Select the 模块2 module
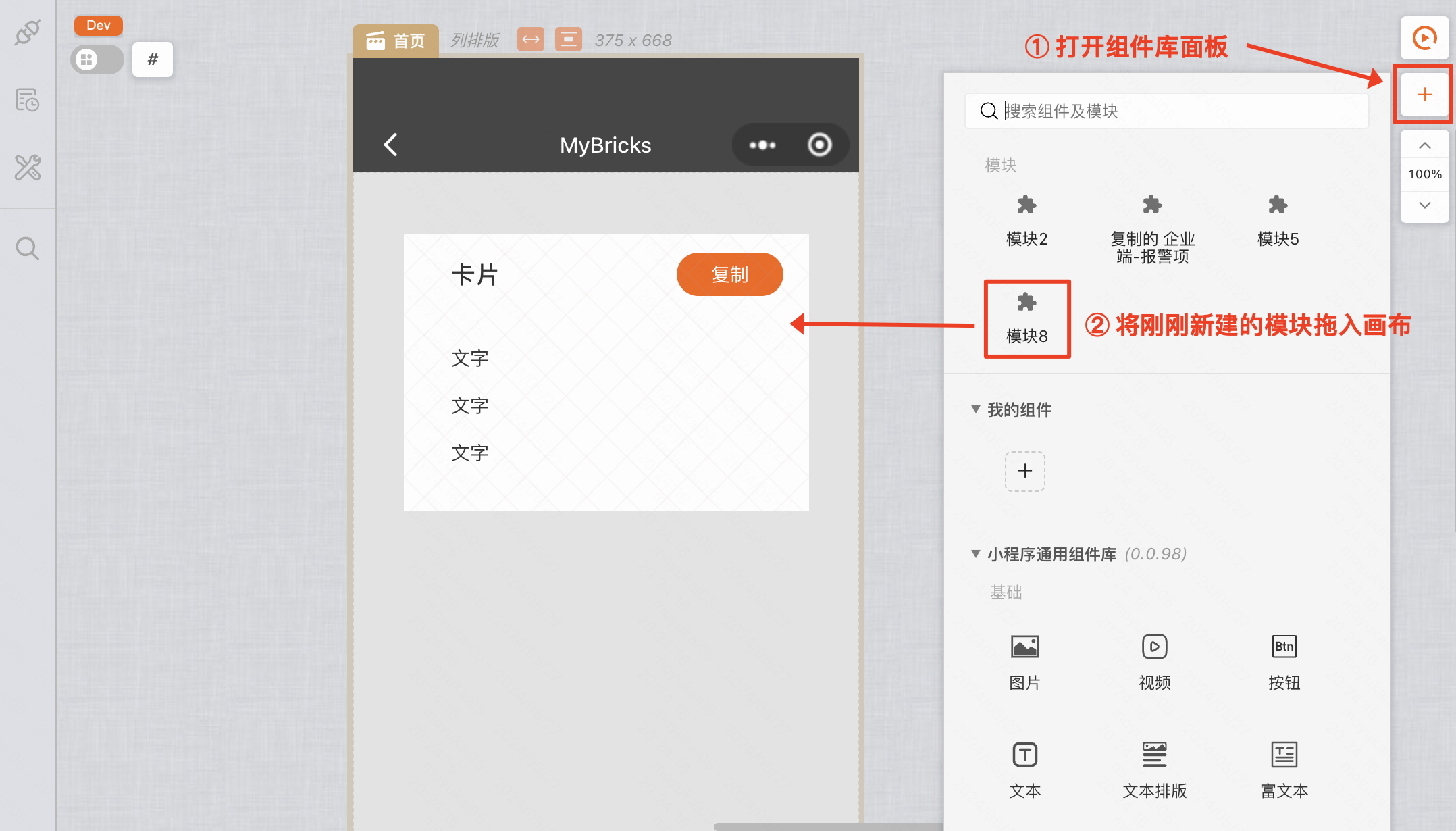This screenshot has height=831, width=1456. coord(1026,222)
